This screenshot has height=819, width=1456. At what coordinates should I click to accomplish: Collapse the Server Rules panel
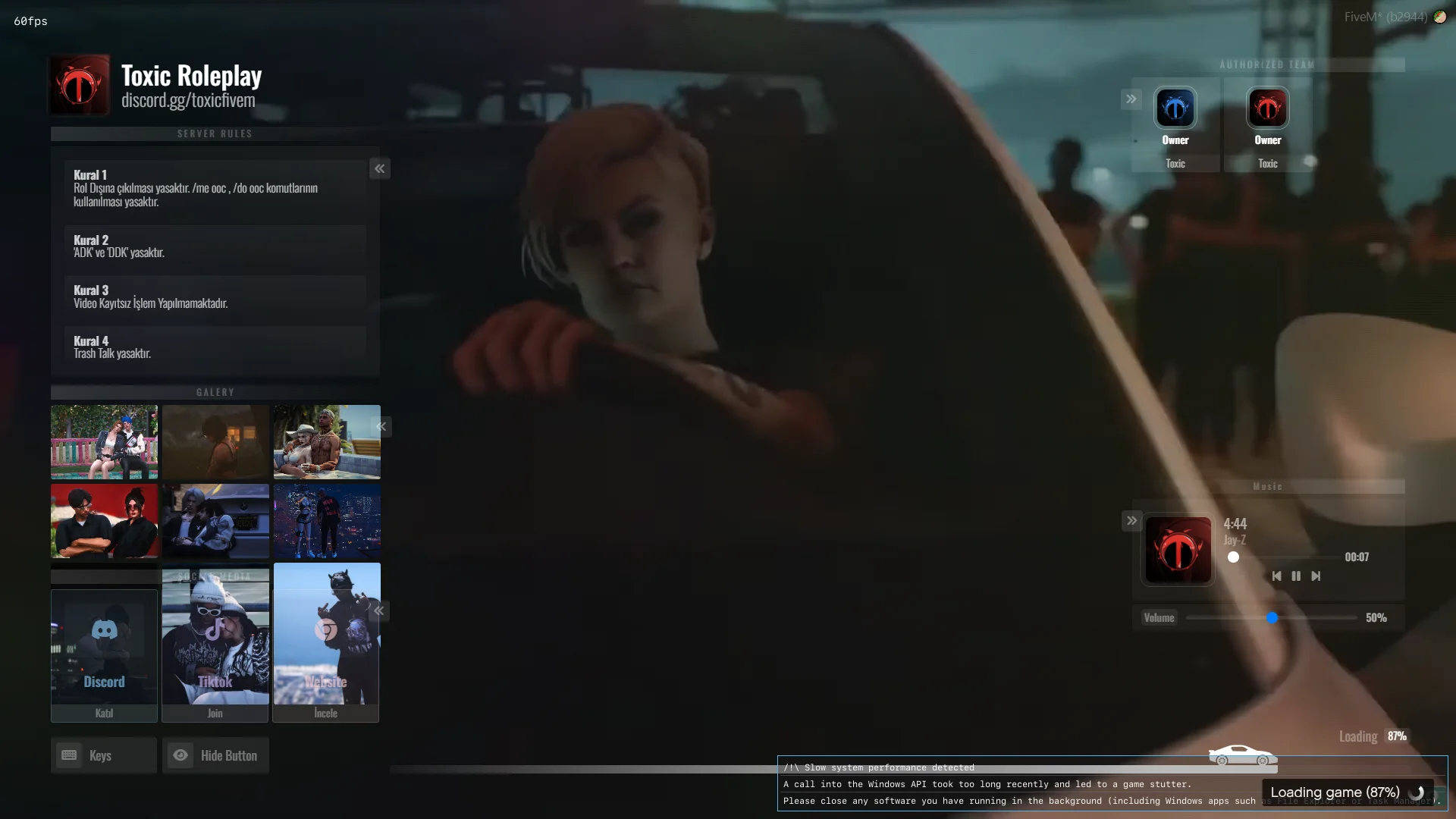click(x=380, y=169)
